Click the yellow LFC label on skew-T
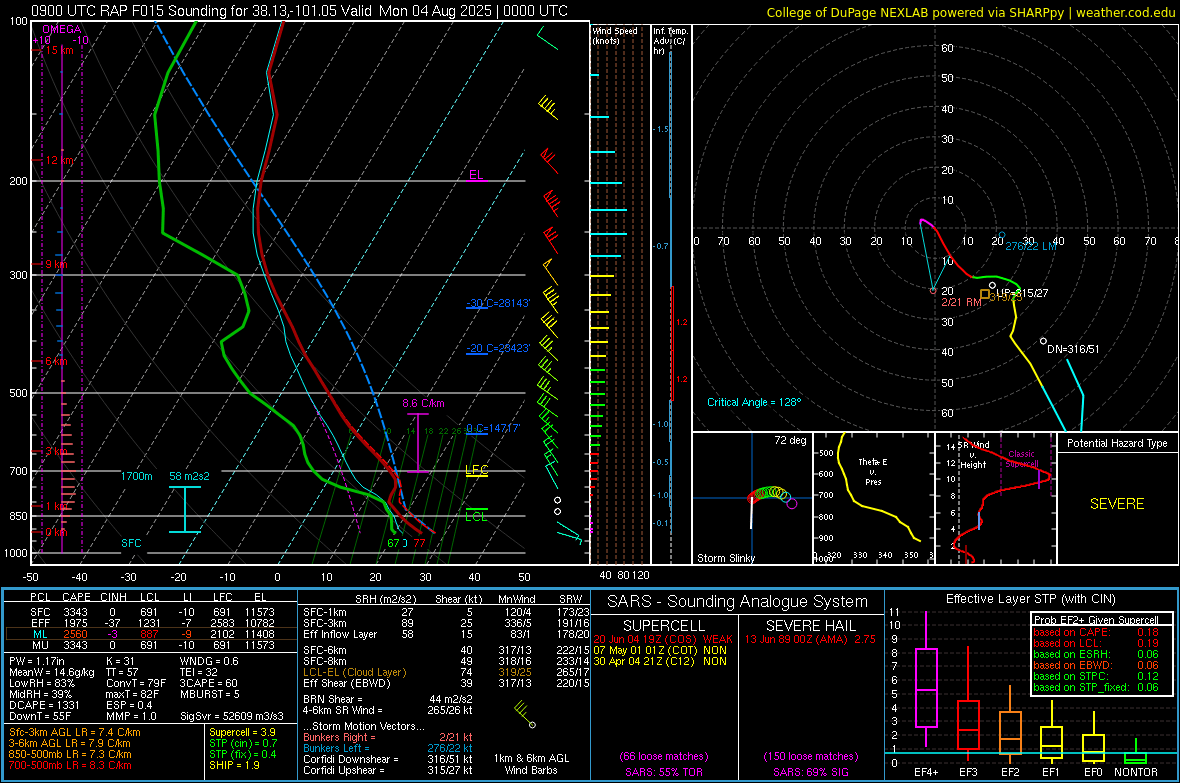This screenshot has height=783, width=1180. click(476, 470)
